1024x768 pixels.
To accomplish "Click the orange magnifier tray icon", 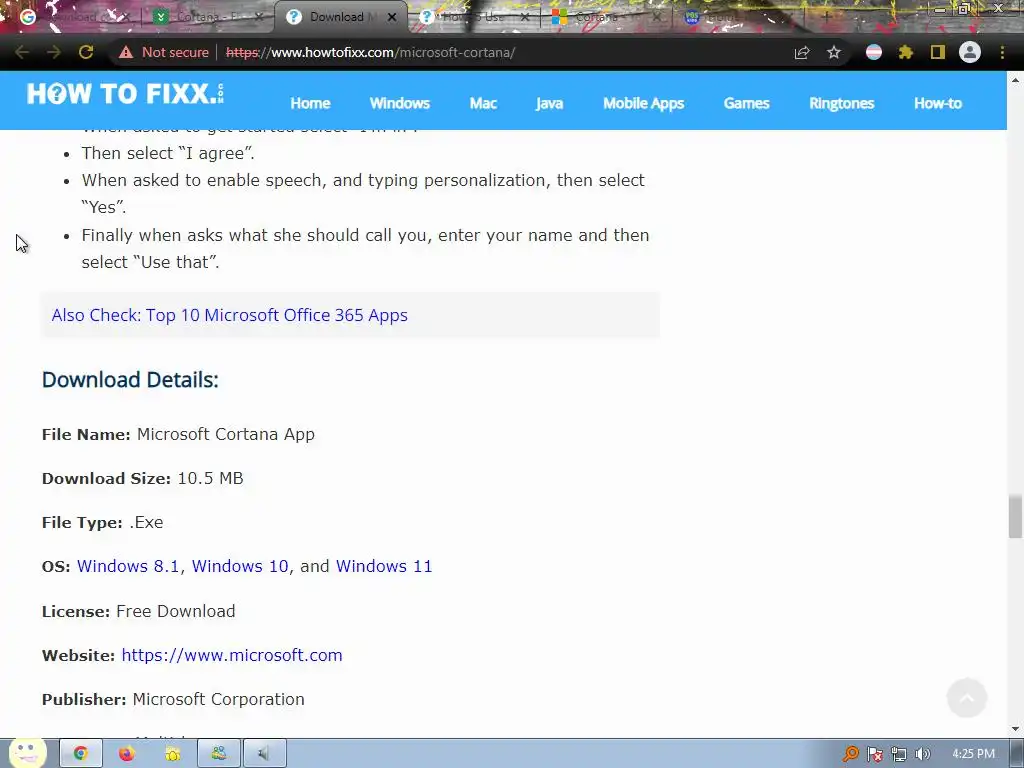I will pos(850,754).
